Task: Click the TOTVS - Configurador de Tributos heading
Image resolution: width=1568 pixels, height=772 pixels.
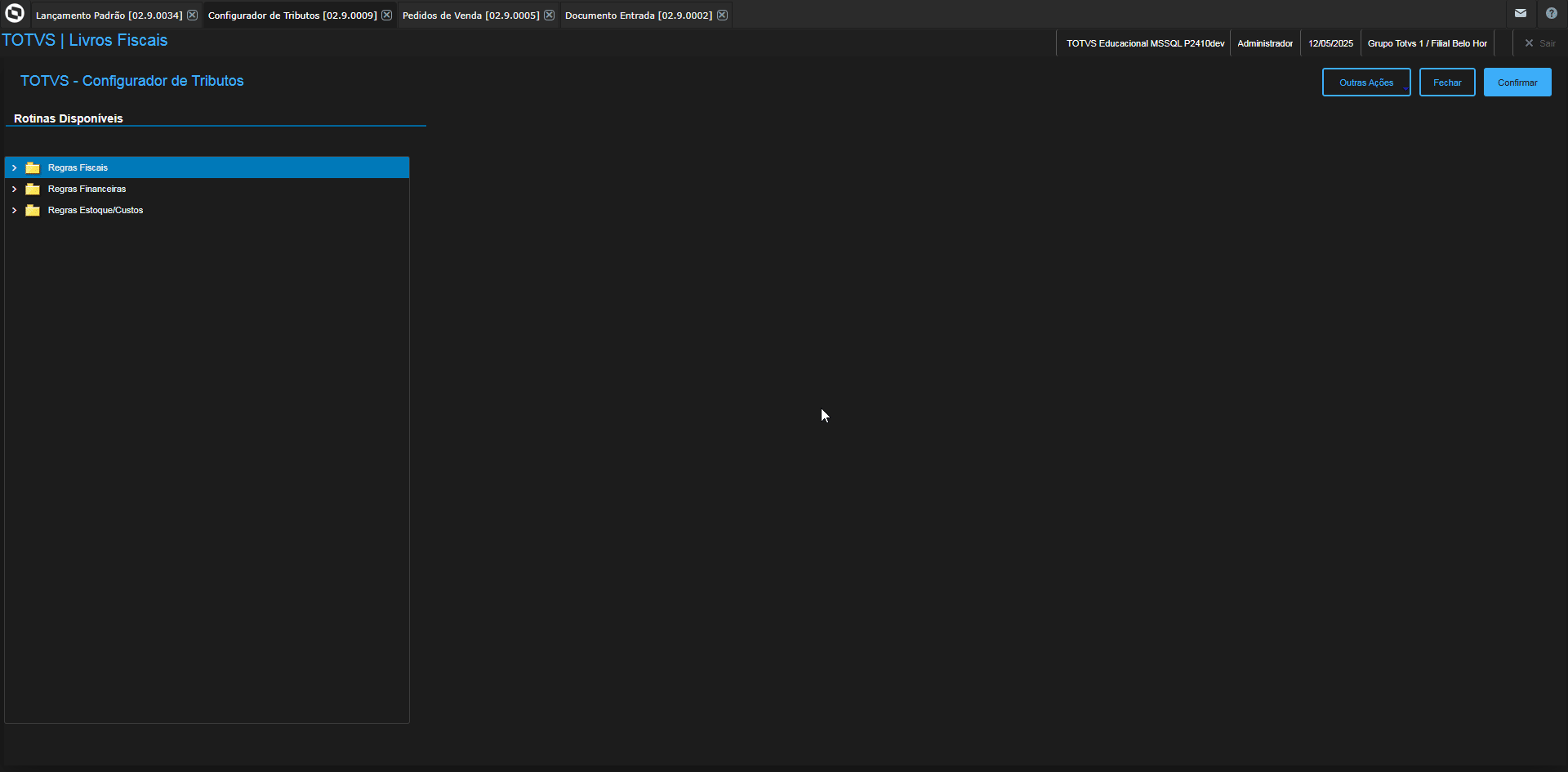Action: pos(132,81)
